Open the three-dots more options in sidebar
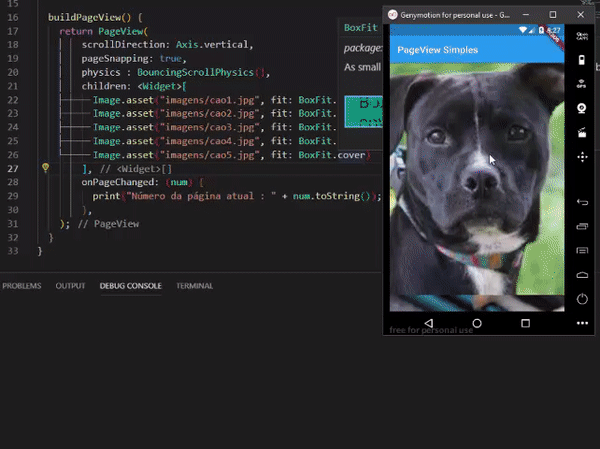The image size is (600, 449). [582, 324]
